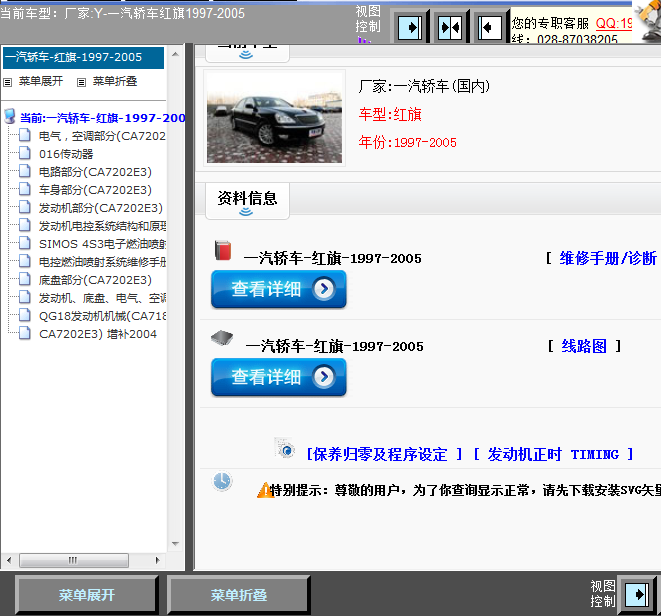Image resolution: width=661 pixels, height=616 pixels.
Task: Click the right-arrow view control icon at top
Action: click(410, 27)
